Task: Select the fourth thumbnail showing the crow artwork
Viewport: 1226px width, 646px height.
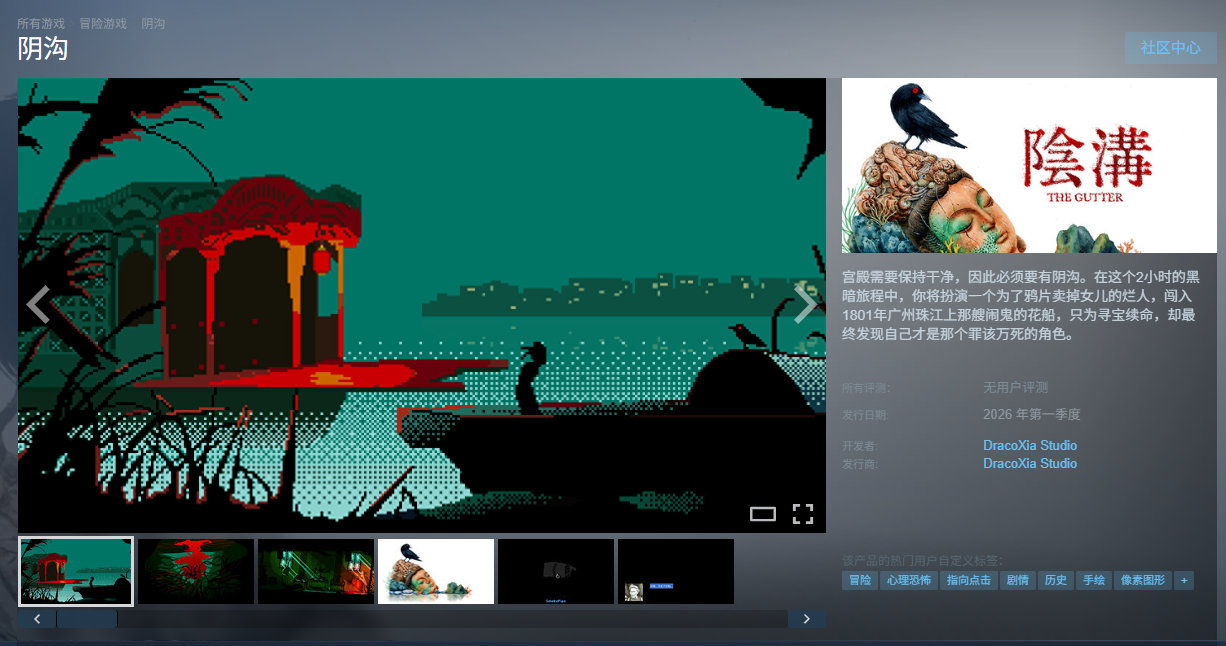Action: 435,571
